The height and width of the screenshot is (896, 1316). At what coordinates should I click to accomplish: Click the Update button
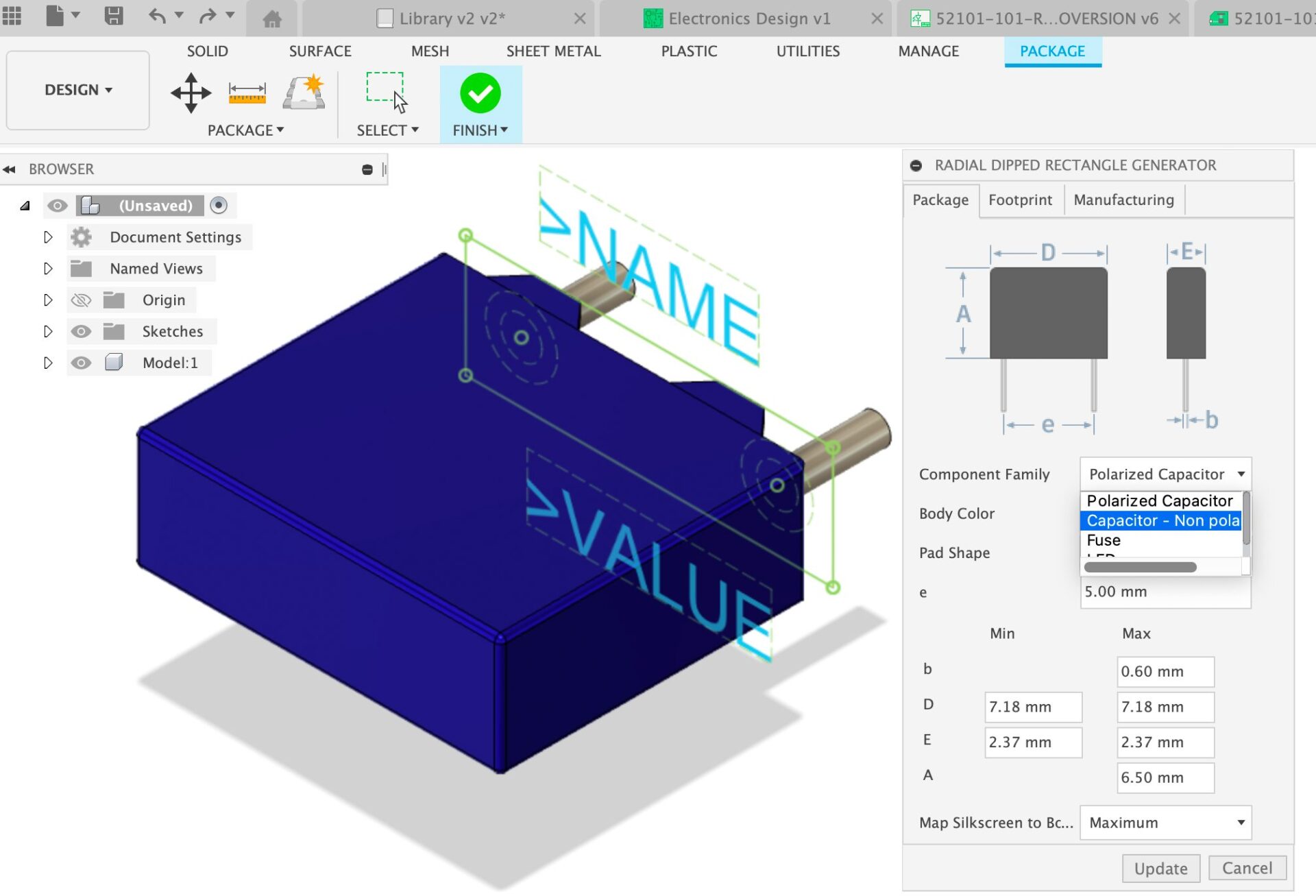click(x=1160, y=868)
